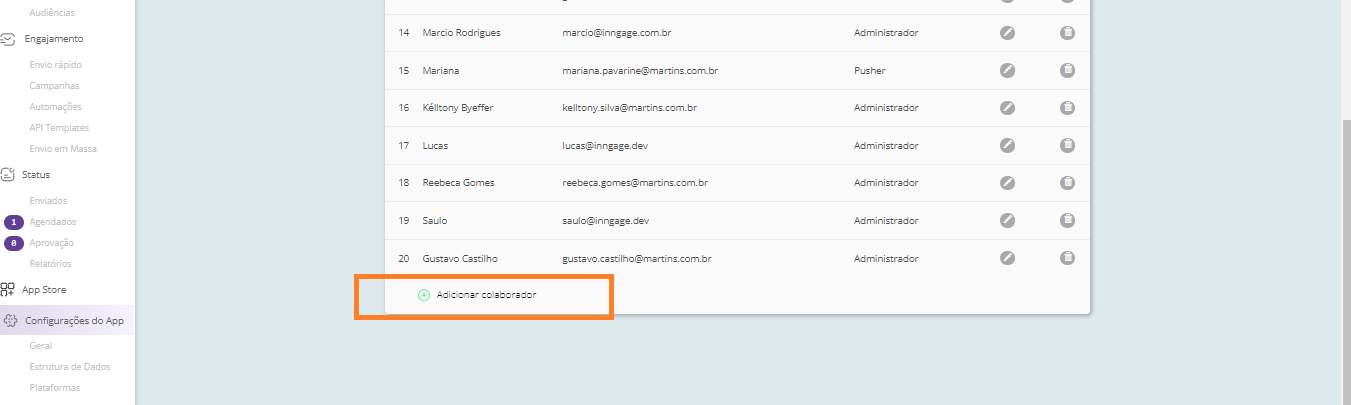Viewport: 1351px width, 405px height.
Task: Open Automações page
Action: point(56,107)
